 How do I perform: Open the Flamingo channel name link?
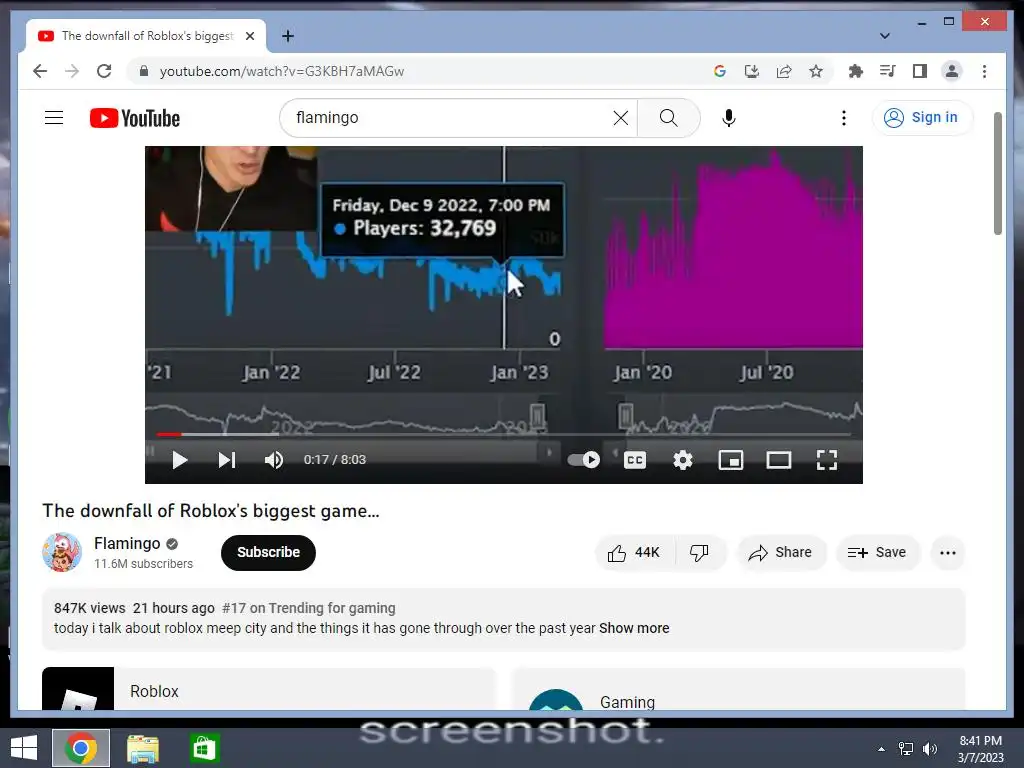pyautogui.click(x=127, y=543)
